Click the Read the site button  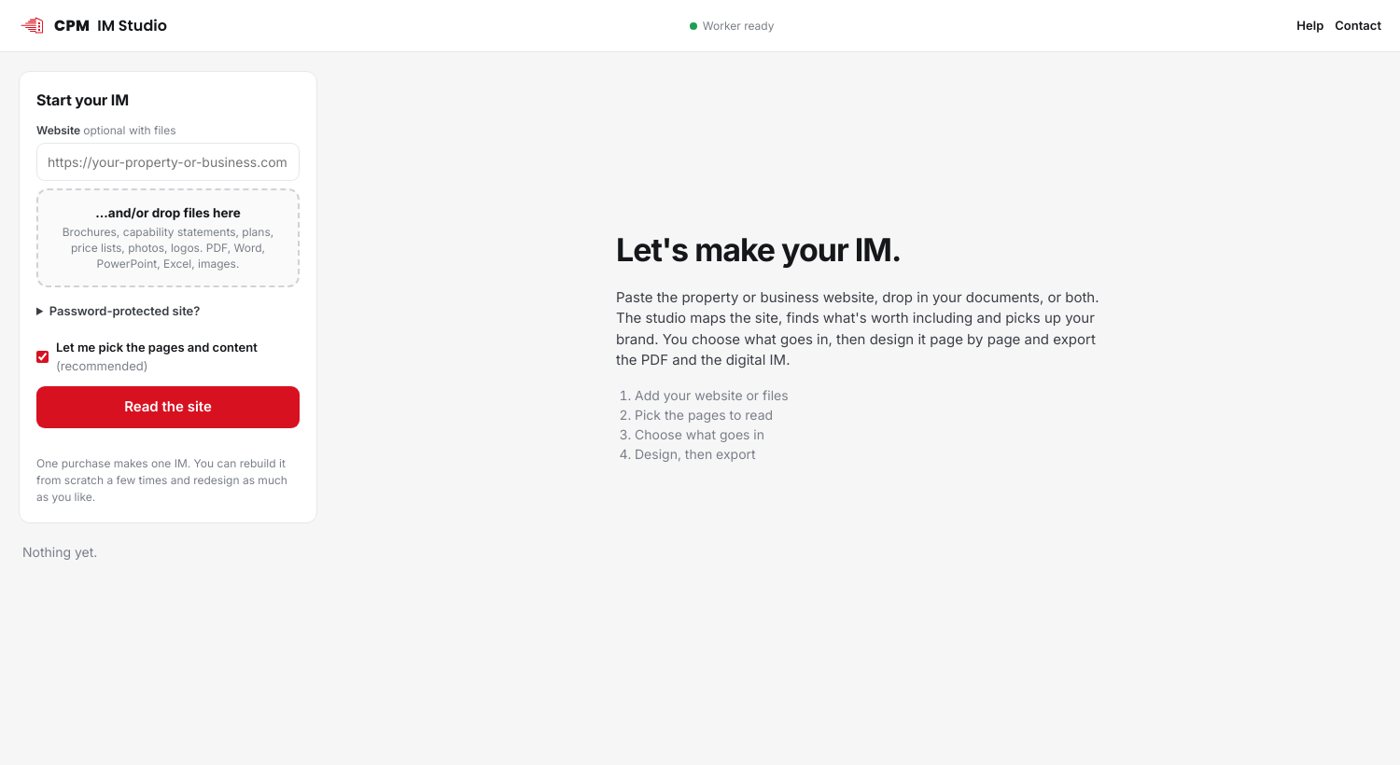168,407
